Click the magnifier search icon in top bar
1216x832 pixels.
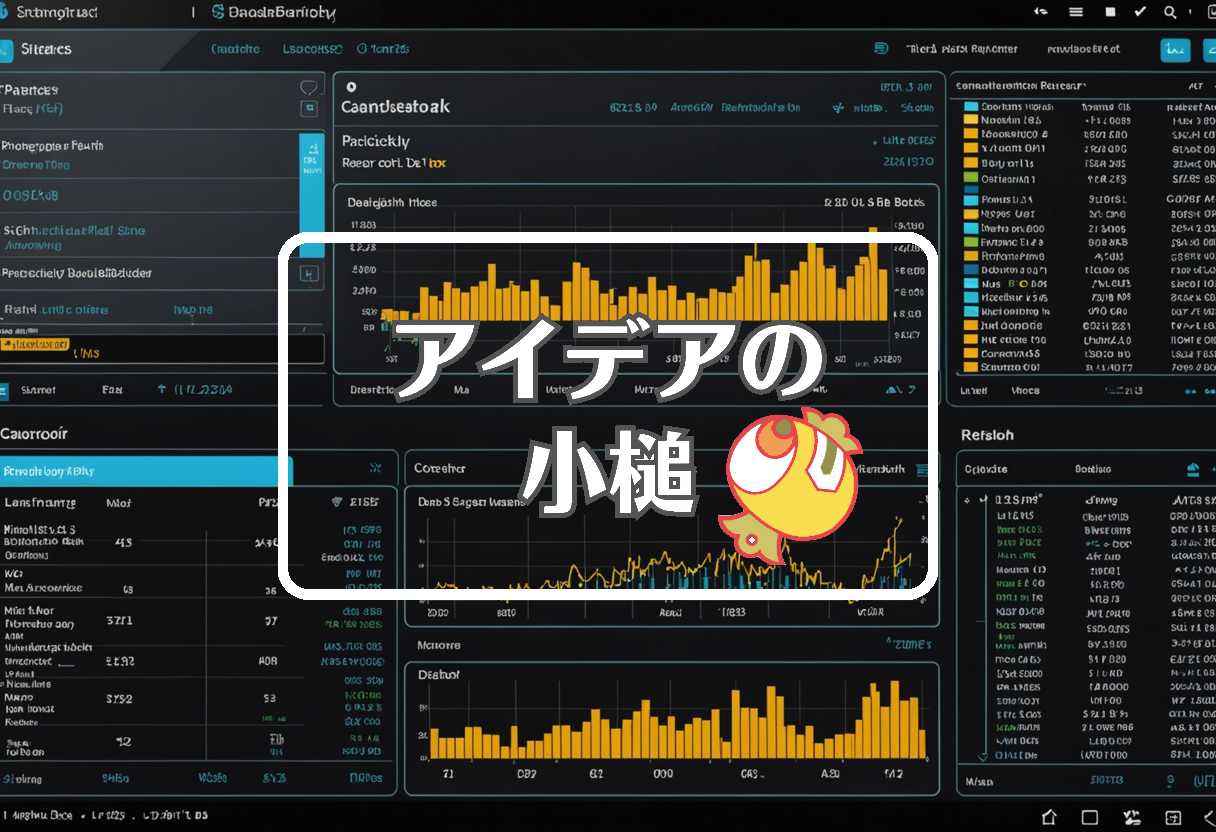(x=1170, y=12)
